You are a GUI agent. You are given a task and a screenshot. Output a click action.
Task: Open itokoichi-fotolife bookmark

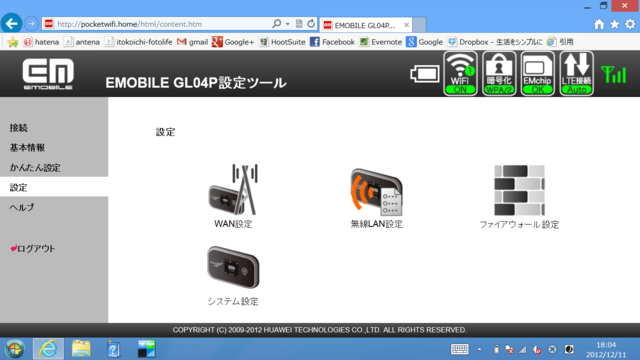(139, 42)
